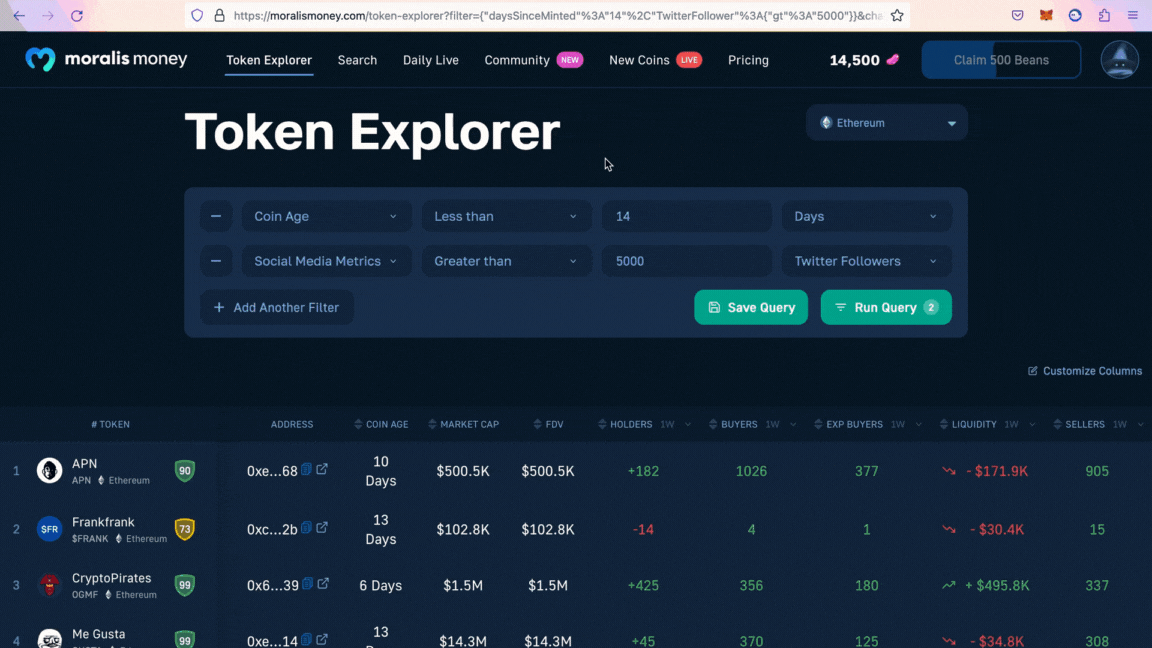
Task: Open APN address in external explorer
Action: (x=322, y=469)
